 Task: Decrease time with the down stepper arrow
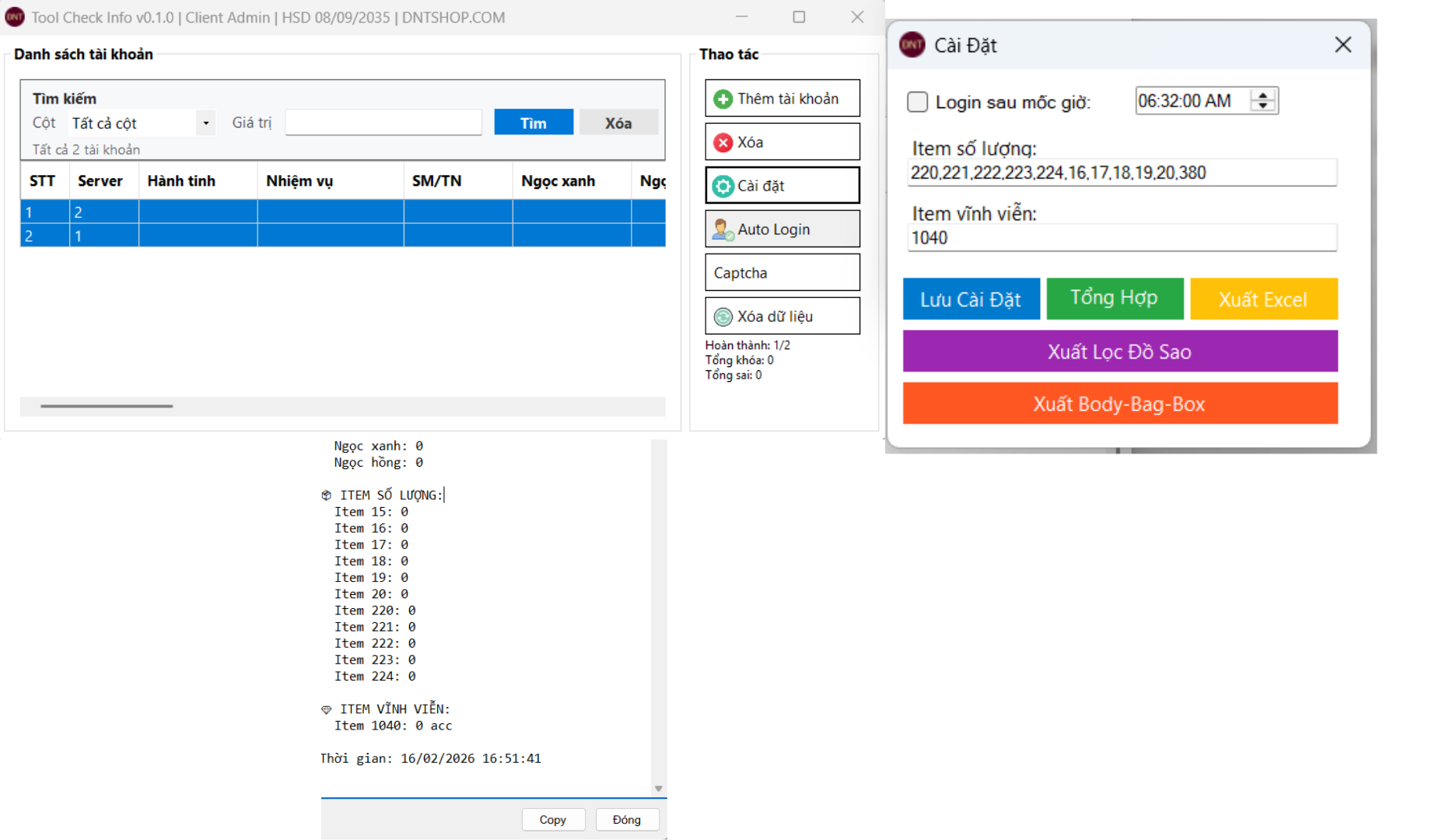(1263, 106)
